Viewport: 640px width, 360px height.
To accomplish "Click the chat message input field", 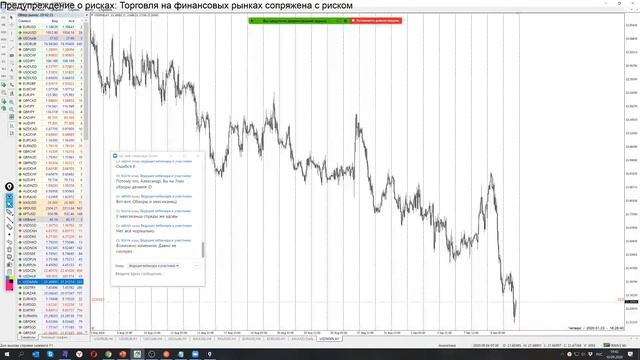I will coord(158,274).
